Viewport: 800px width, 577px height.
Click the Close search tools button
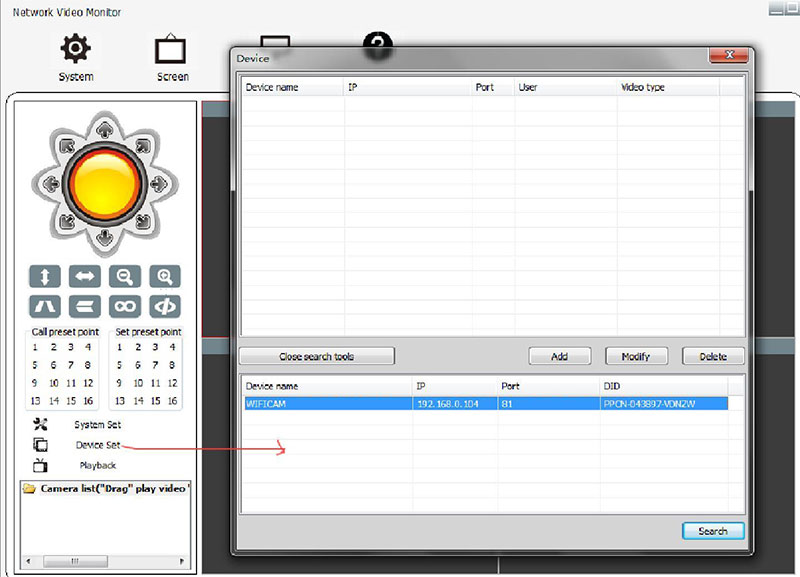coord(317,356)
